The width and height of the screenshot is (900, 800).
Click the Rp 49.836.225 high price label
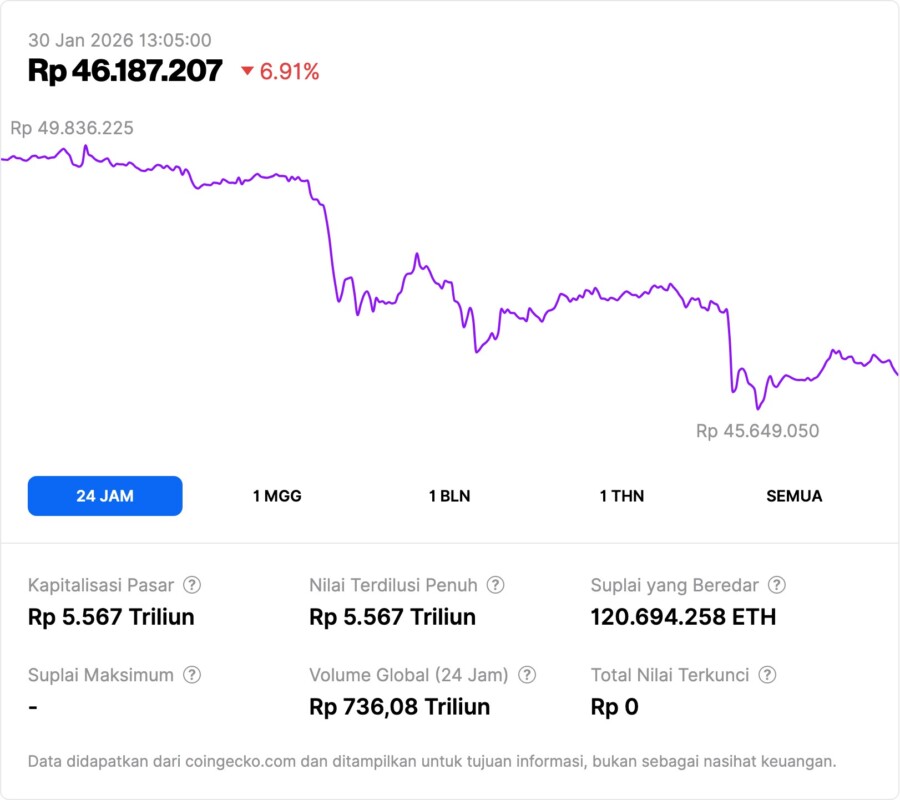pyautogui.click(x=72, y=128)
